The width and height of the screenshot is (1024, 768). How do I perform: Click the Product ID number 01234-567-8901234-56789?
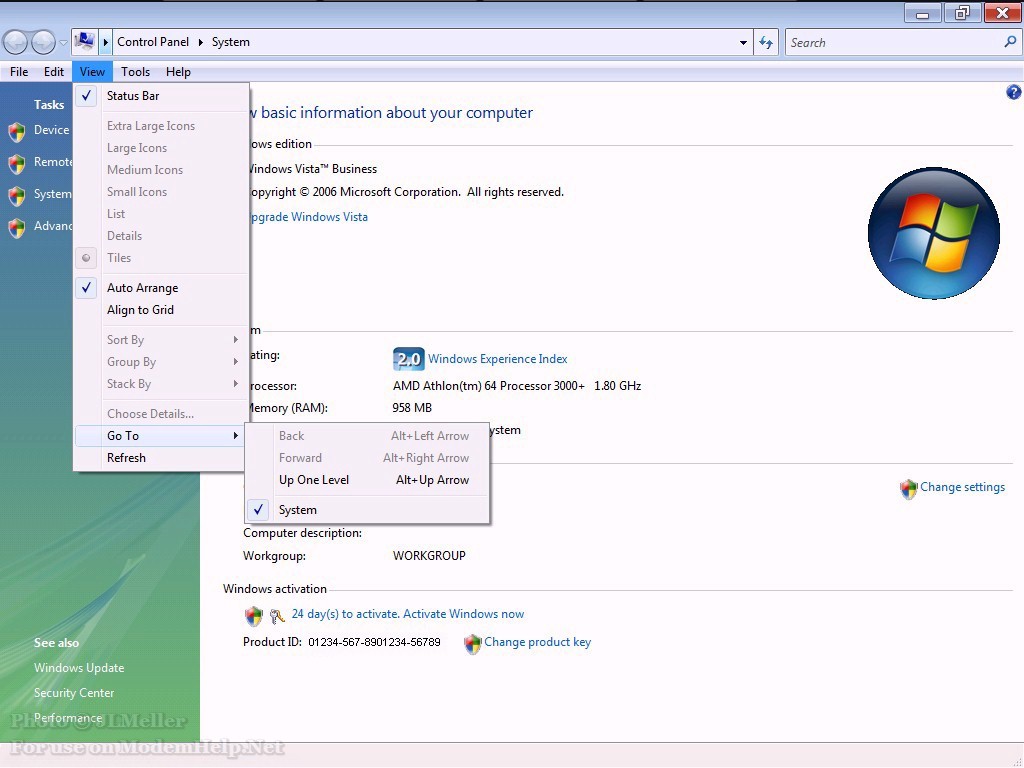[374, 643]
